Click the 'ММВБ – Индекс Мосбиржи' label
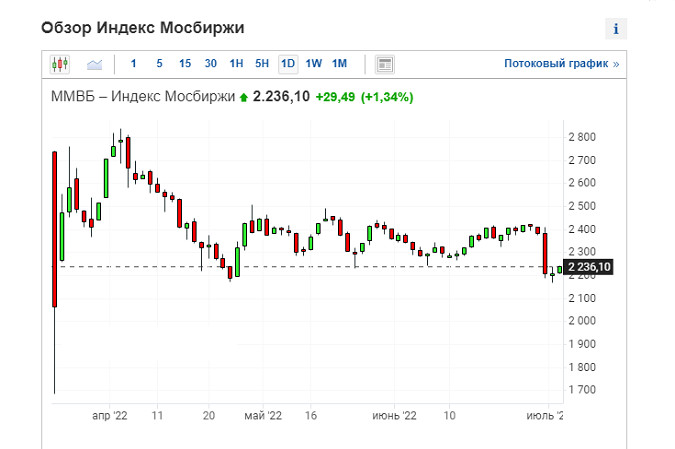This screenshot has width=675, height=449. (143, 96)
